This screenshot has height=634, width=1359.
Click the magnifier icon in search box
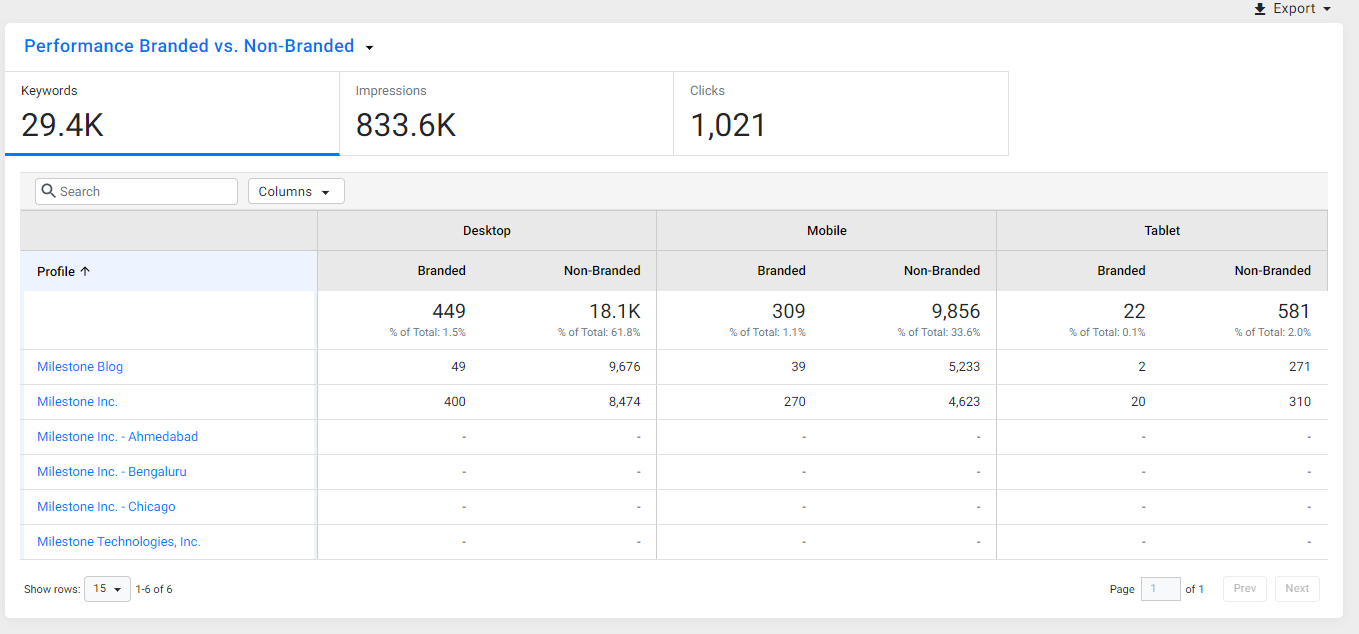coord(48,191)
